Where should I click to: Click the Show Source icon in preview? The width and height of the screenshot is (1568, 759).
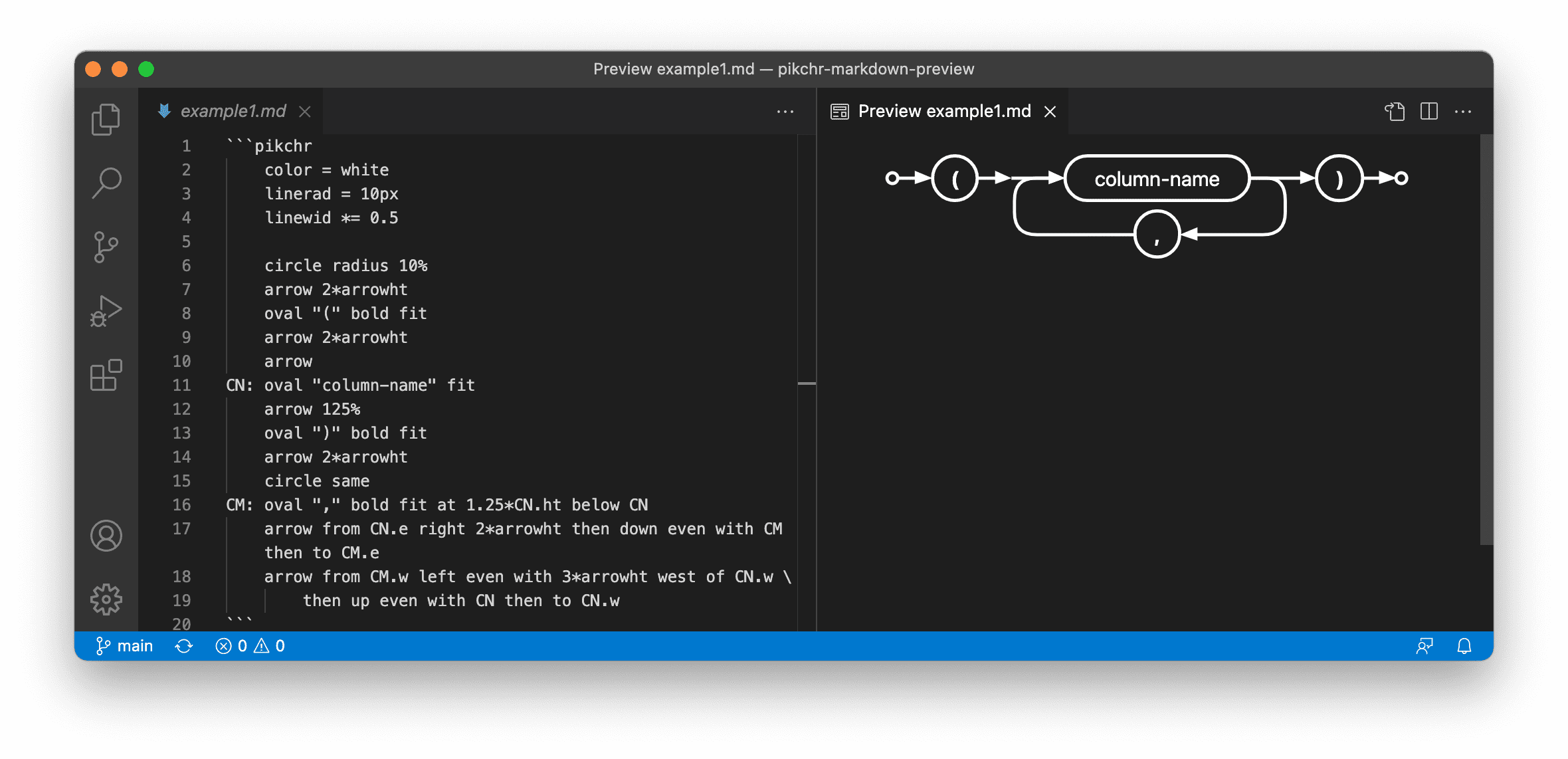[1395, 112]
